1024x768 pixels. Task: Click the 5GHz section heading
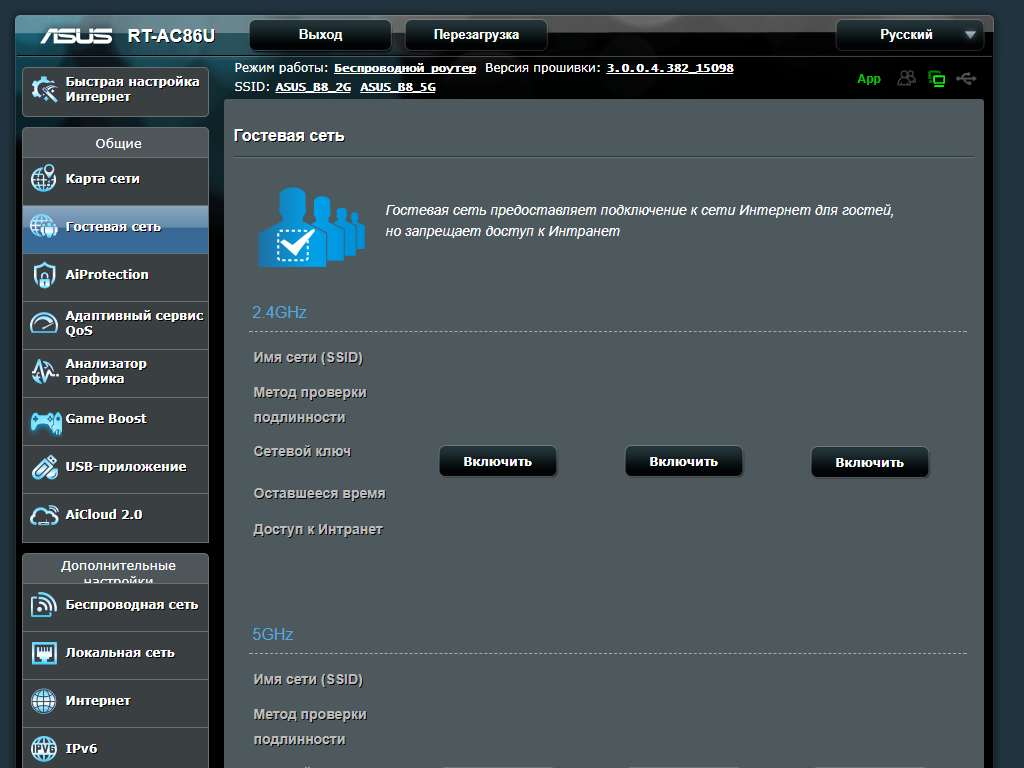[272, 634]
